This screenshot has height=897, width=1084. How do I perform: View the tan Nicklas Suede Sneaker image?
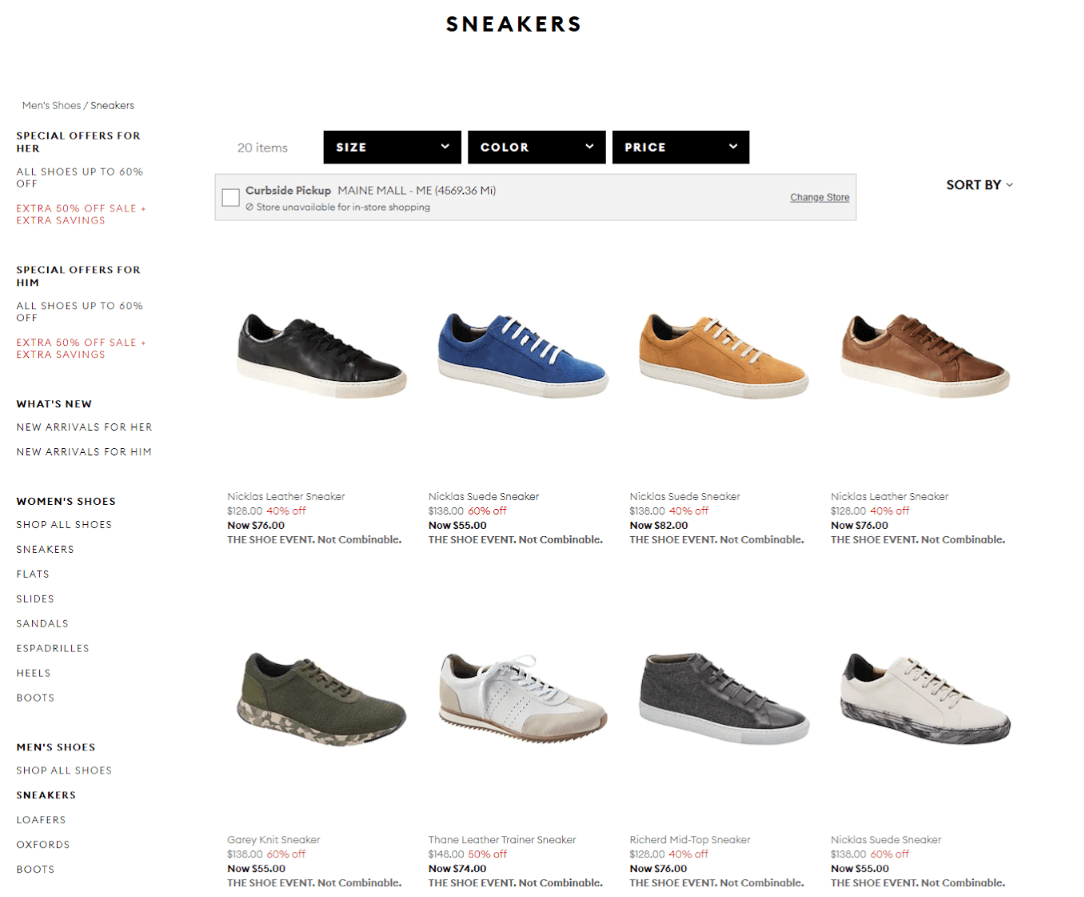coord(724,355)
